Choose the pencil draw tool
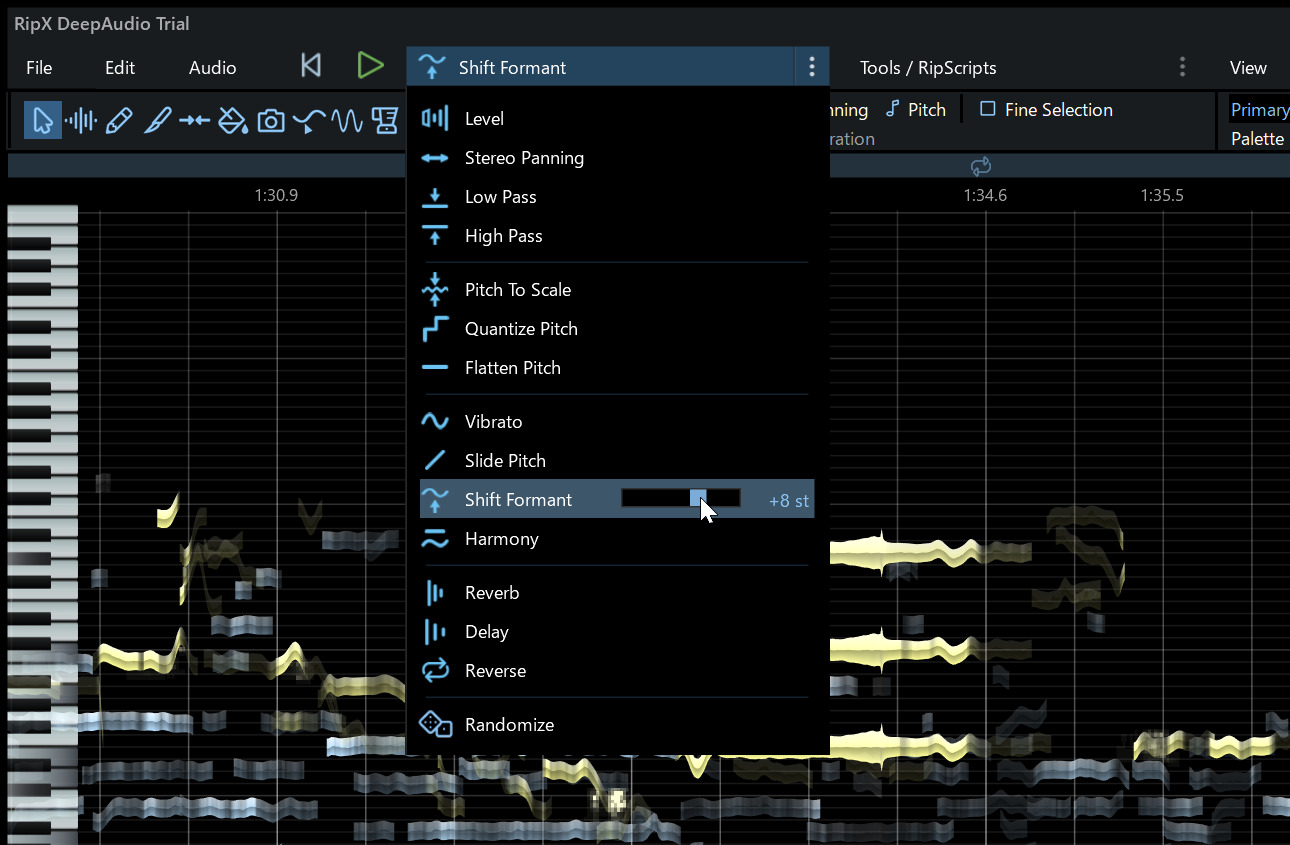The image size is (1290, 845). pos(118,121)
